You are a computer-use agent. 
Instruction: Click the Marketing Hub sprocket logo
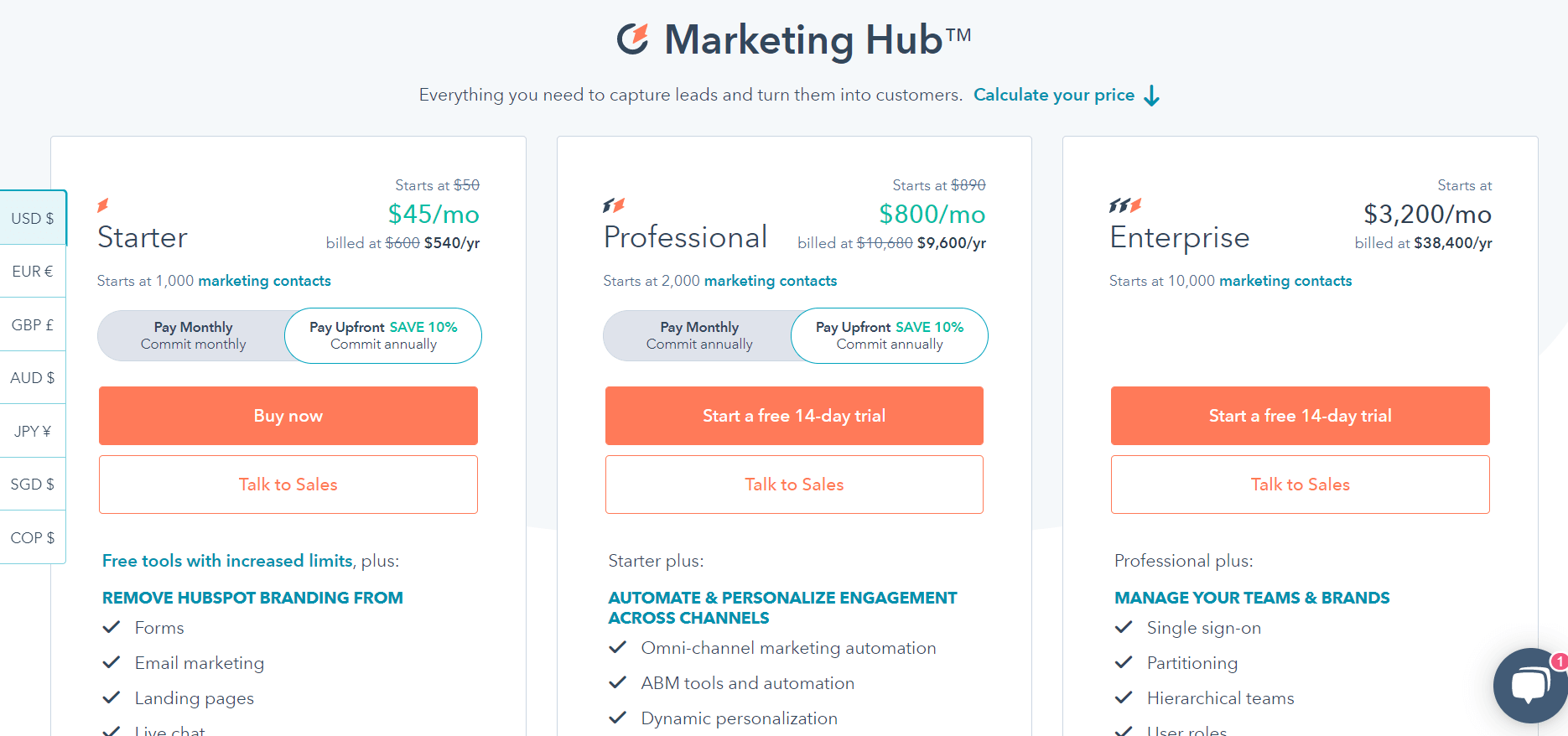point(633,39)
